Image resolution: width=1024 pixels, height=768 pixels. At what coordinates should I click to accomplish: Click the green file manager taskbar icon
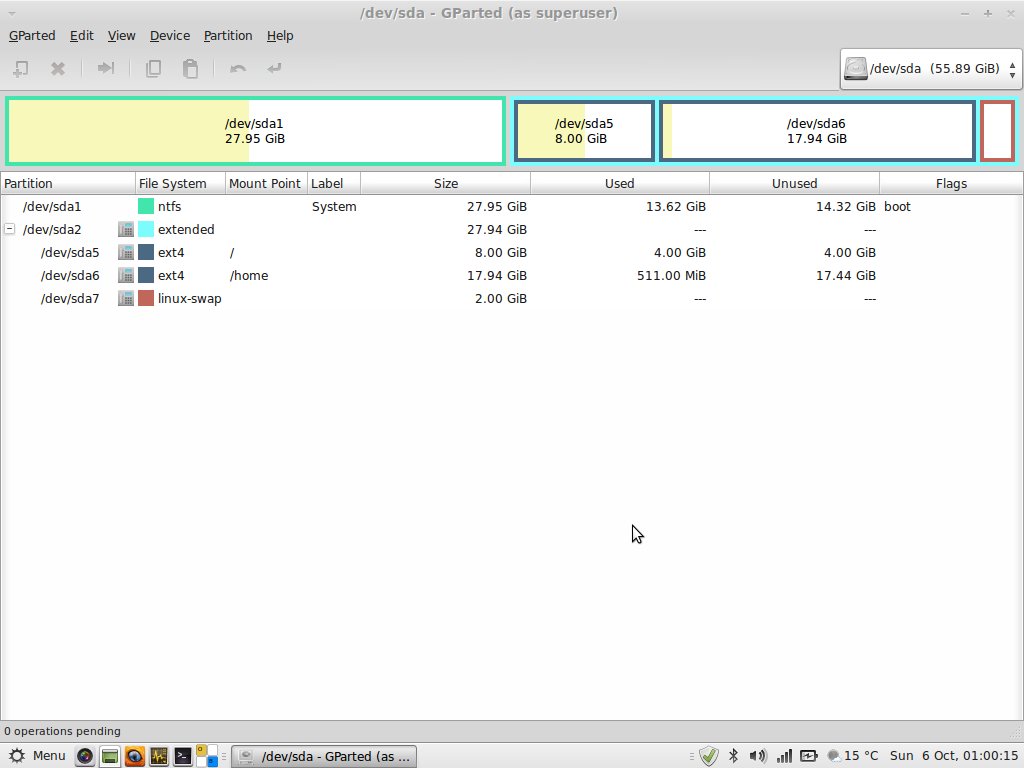point(110,756)
